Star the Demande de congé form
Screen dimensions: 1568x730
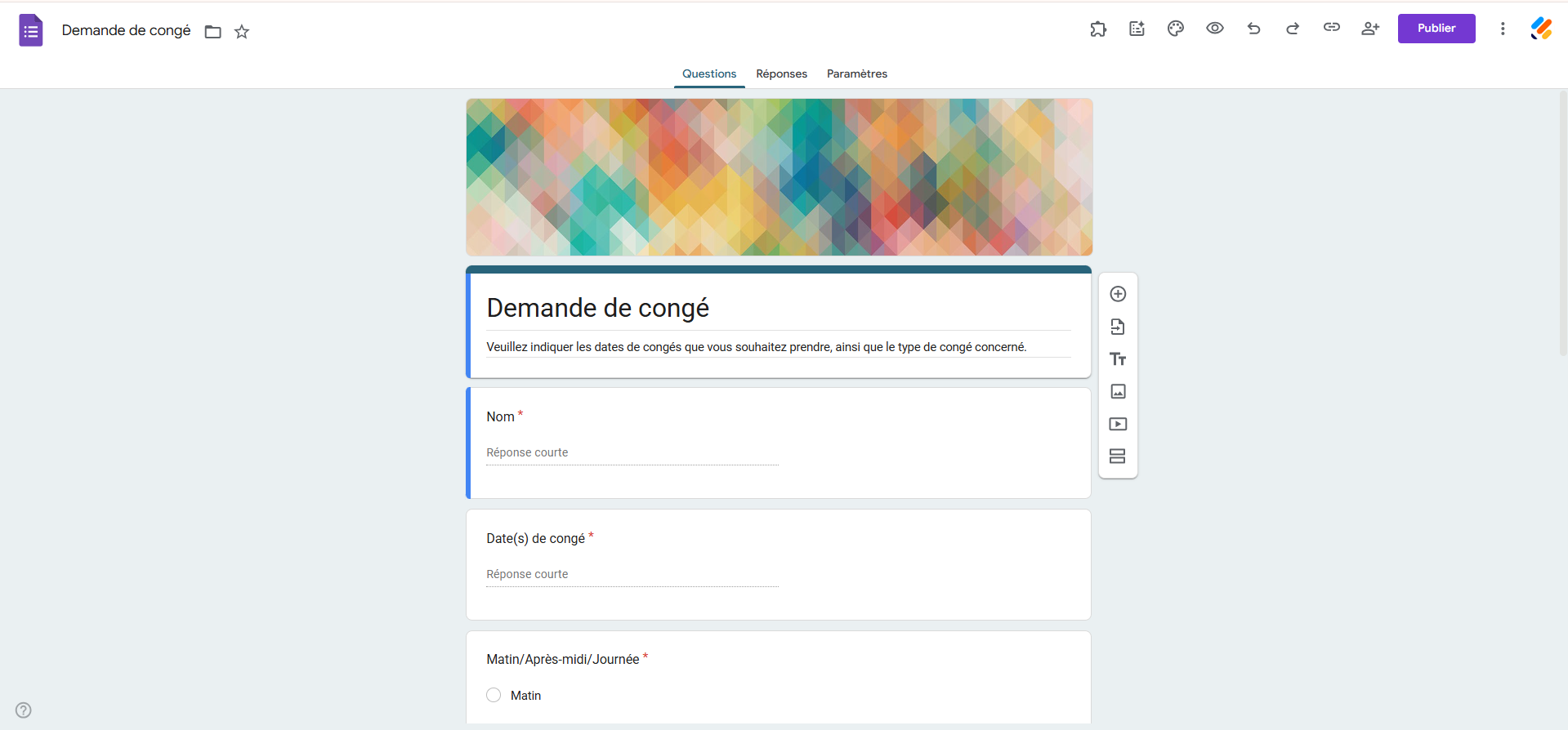(242, 32)
